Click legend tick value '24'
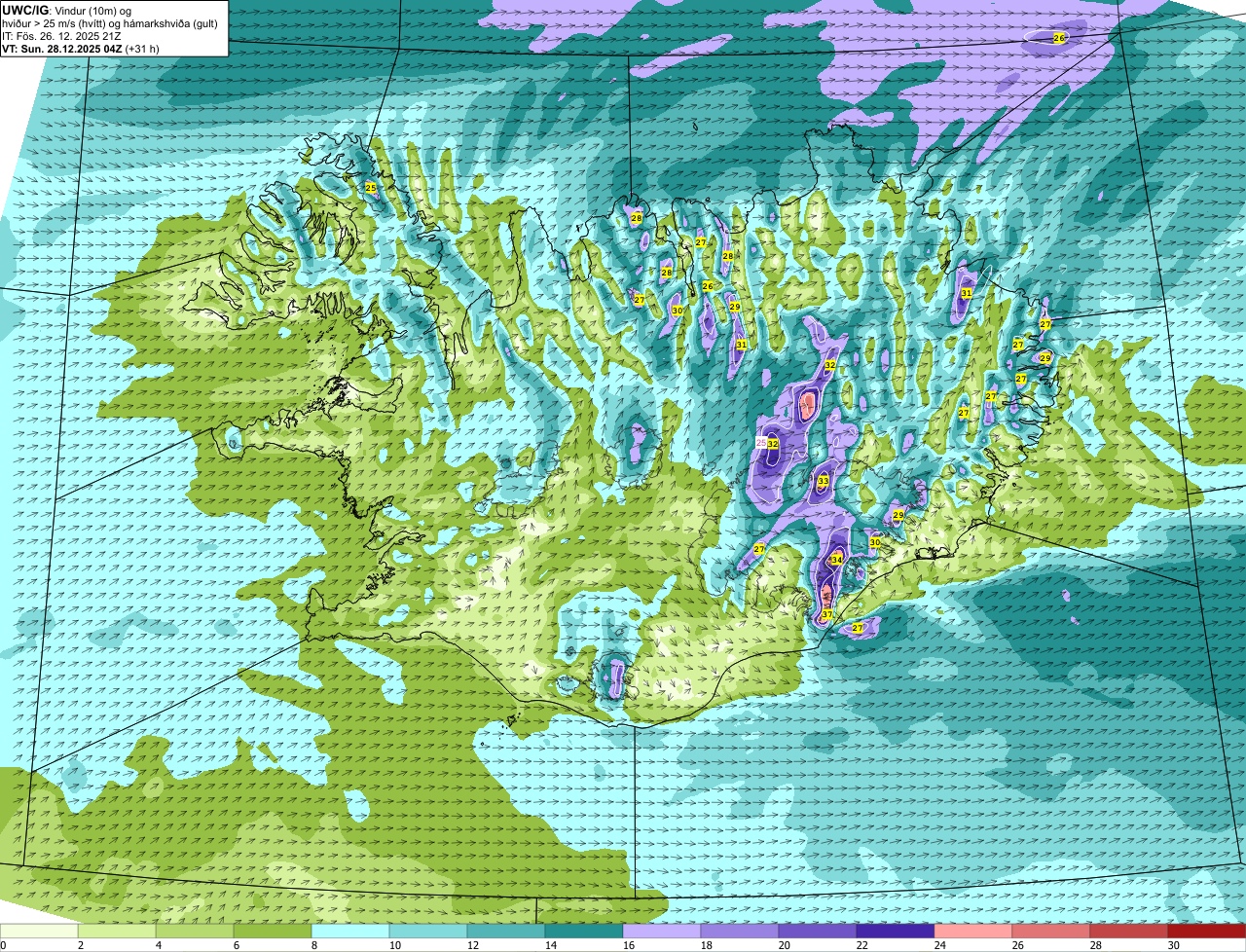 coord(939,945)
